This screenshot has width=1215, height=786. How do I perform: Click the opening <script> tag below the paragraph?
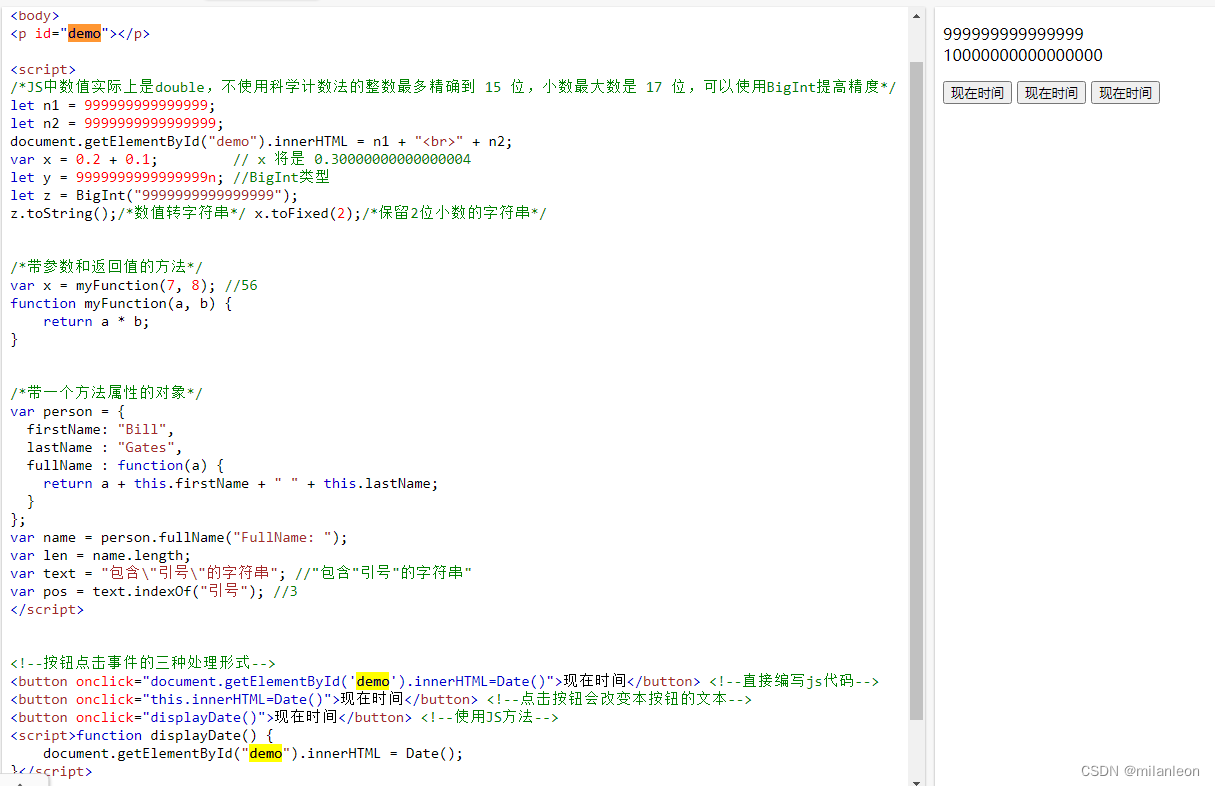[43, 69]
